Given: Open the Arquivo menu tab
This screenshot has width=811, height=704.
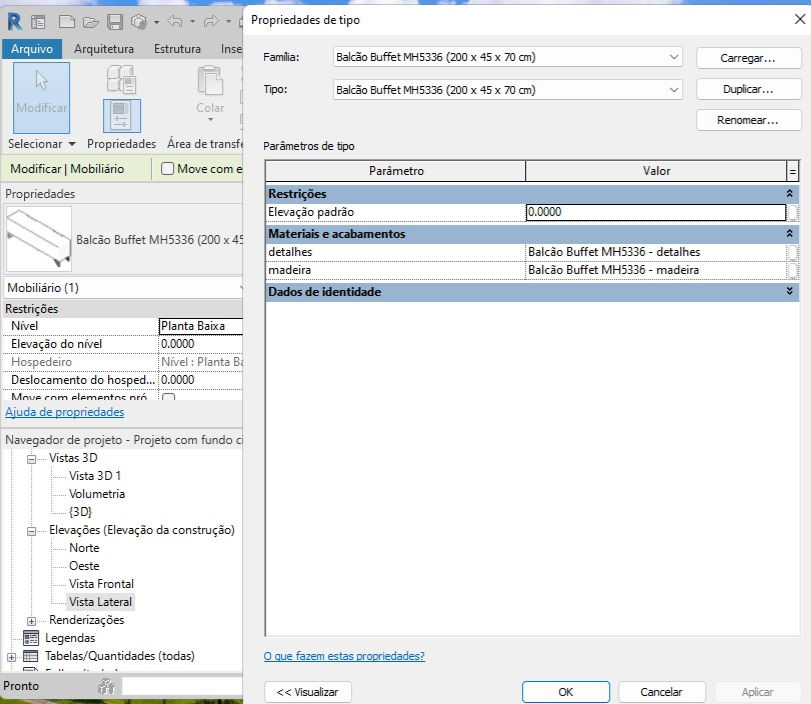Looking at the screenshot, I should 32,49.
